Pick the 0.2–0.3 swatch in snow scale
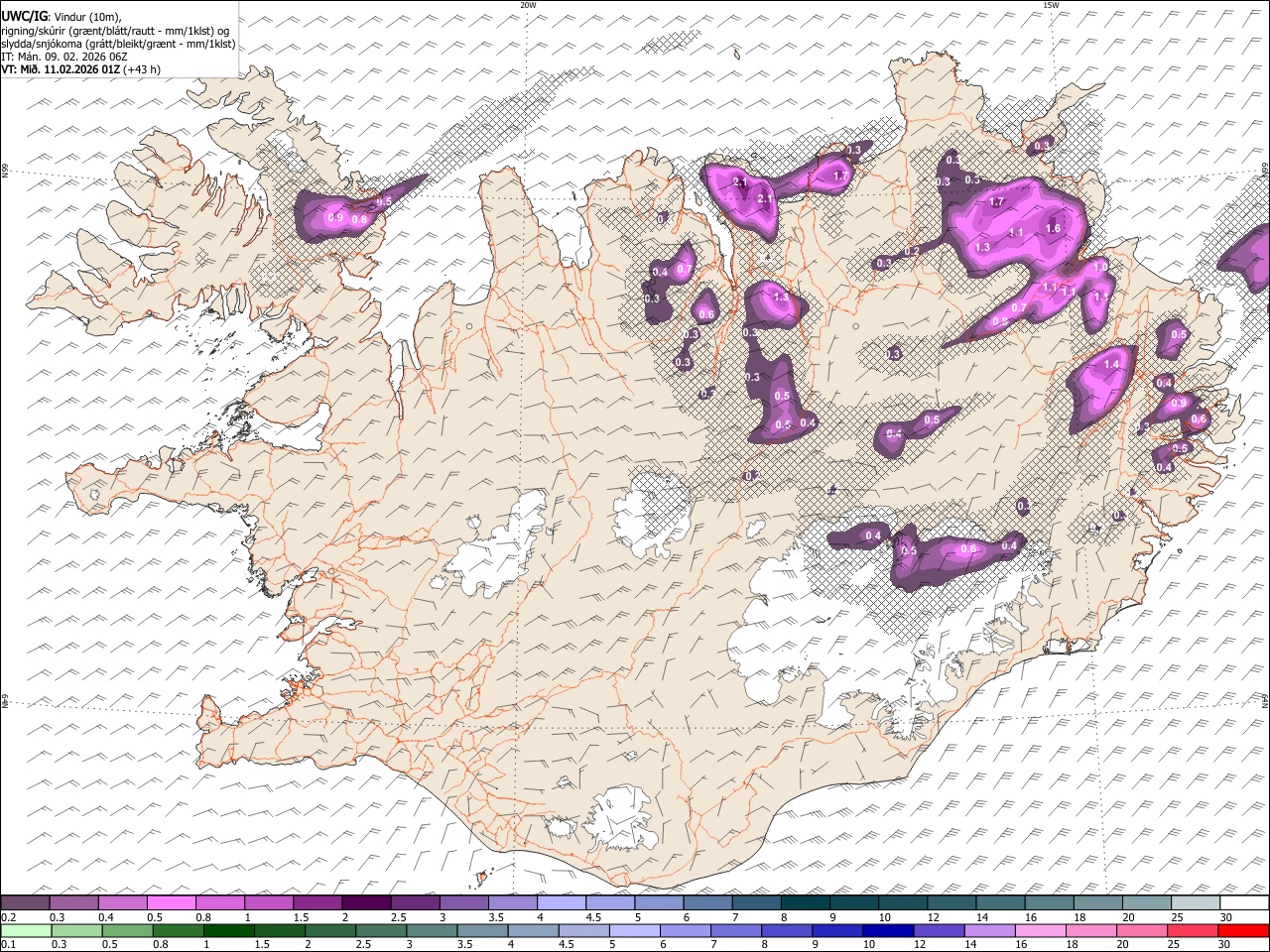 click(26, 902)
